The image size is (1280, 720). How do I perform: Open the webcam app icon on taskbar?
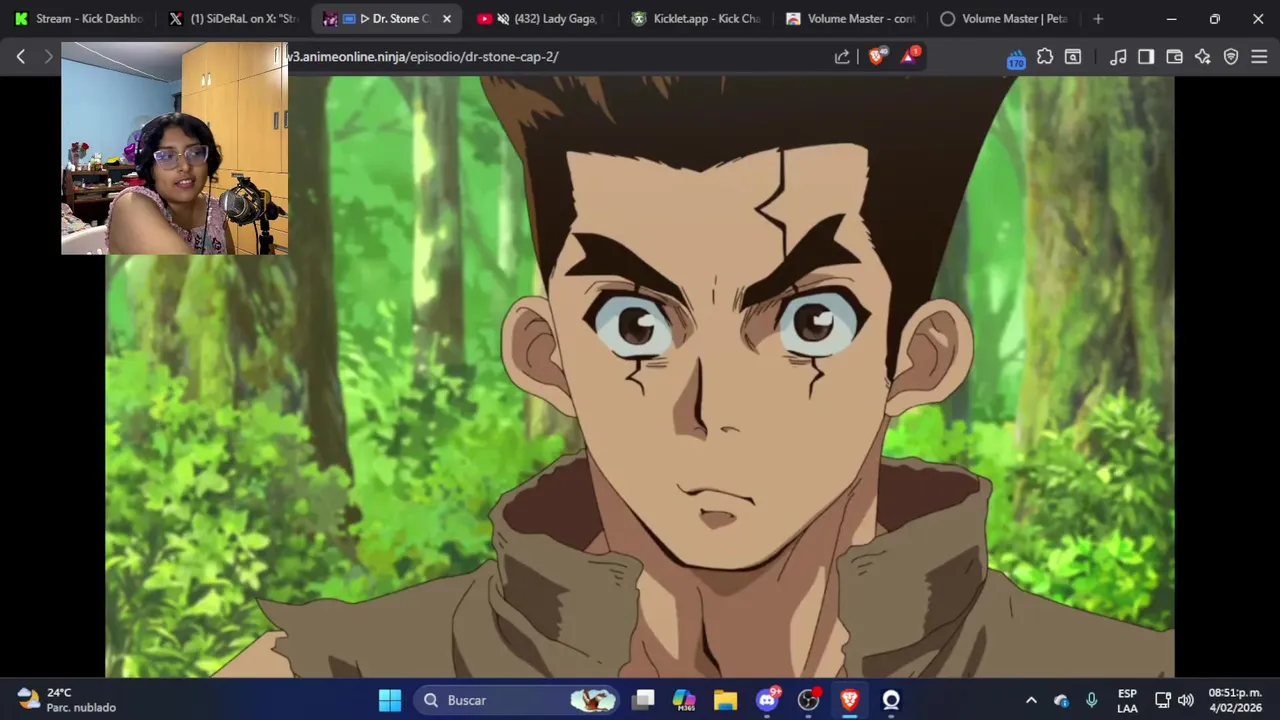(x=891, y=700)
